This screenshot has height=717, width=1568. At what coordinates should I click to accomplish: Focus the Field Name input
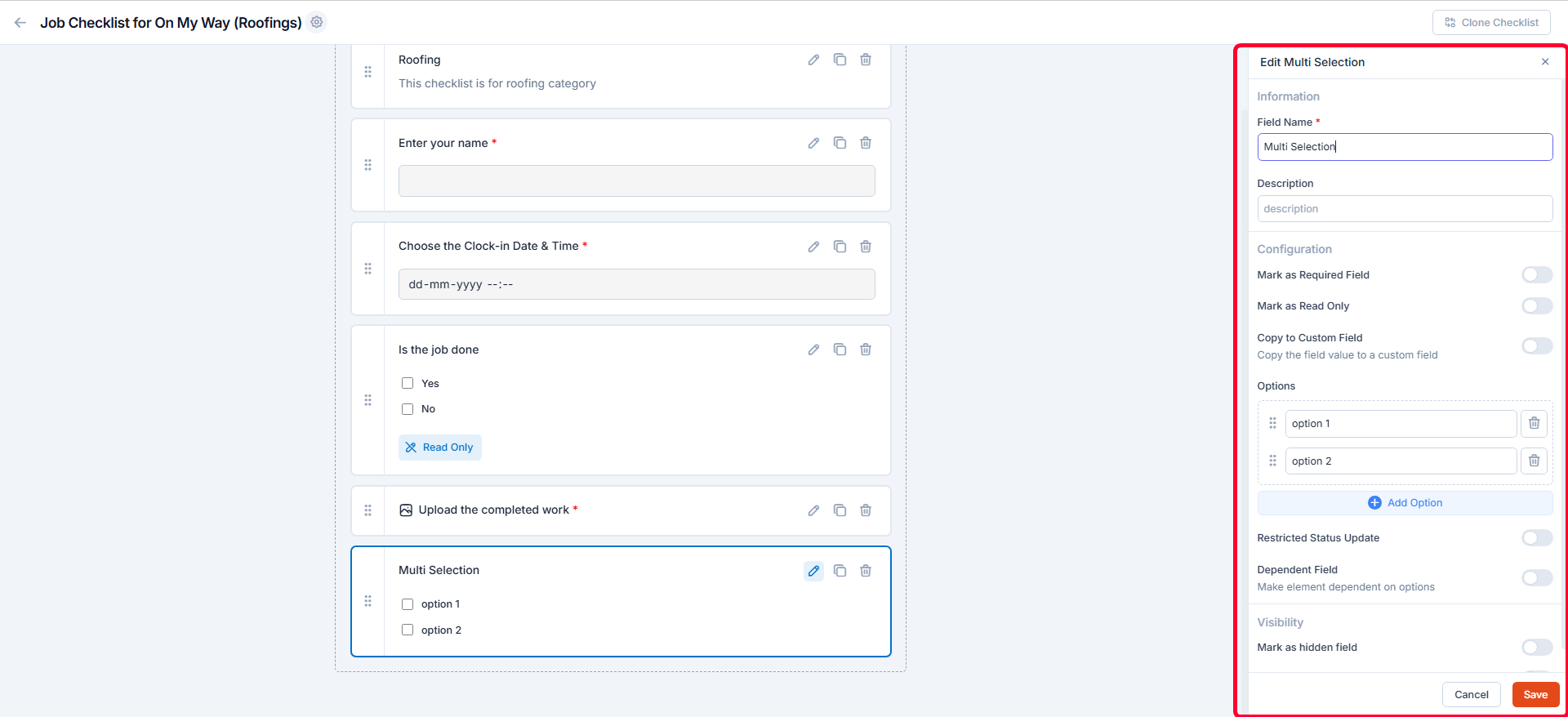[x=1405, y=147]
